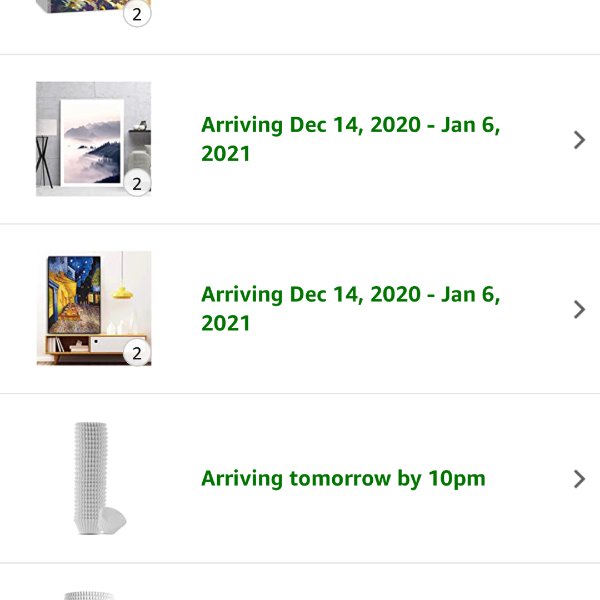Expand the Cafe Terrace order chevron

579,309
